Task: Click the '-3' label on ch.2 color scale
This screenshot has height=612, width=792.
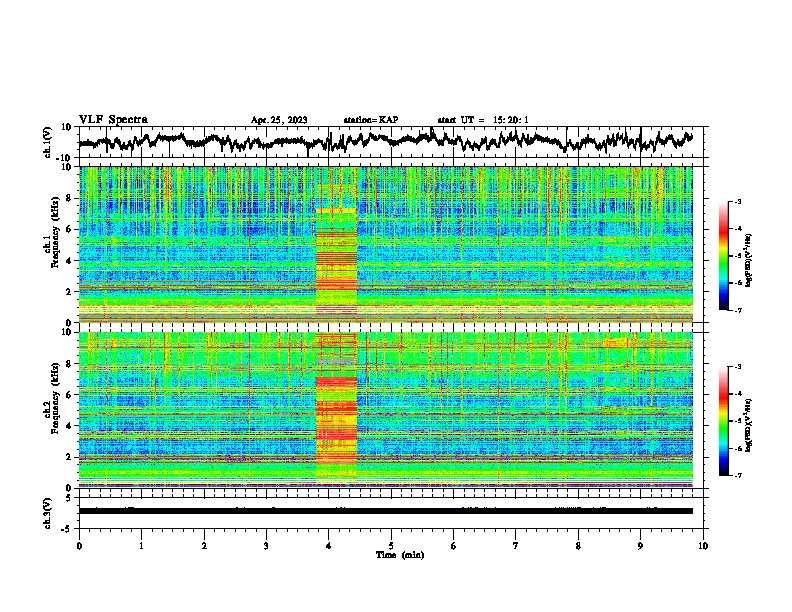Action: [738, 367]
